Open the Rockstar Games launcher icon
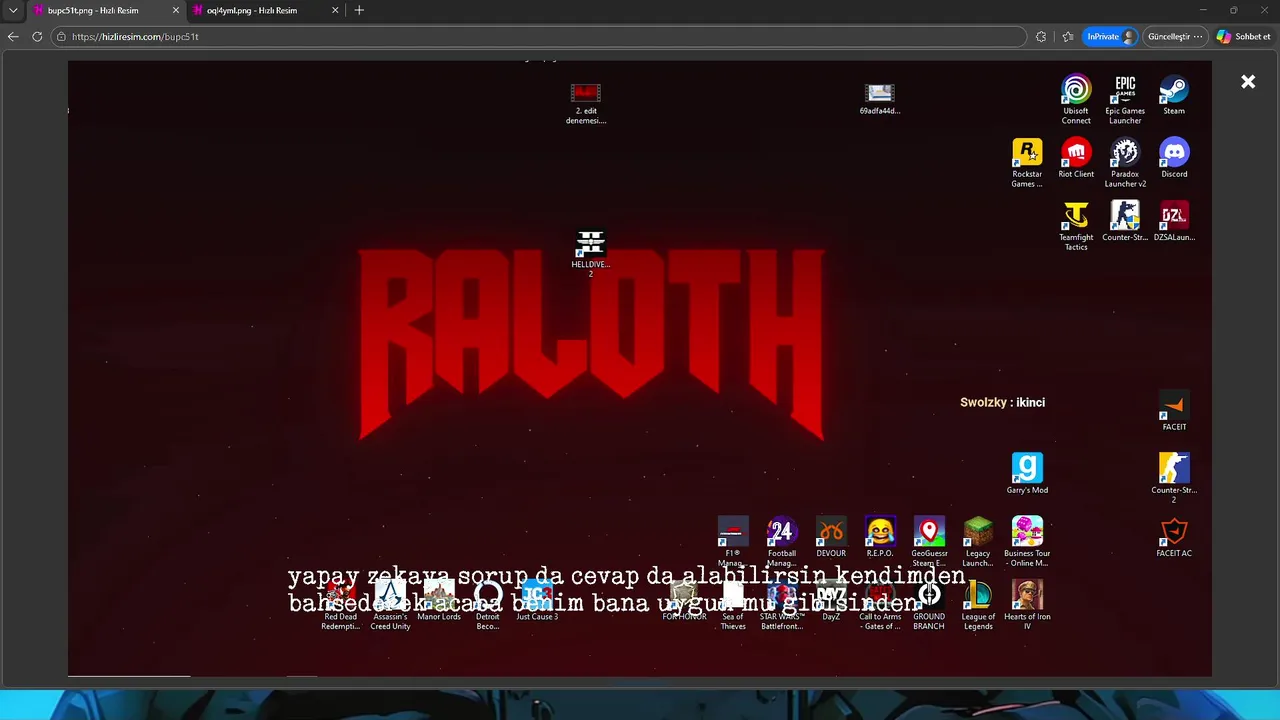The height and width of the screenshot is (720, 1280). [x=1027, y=163]
